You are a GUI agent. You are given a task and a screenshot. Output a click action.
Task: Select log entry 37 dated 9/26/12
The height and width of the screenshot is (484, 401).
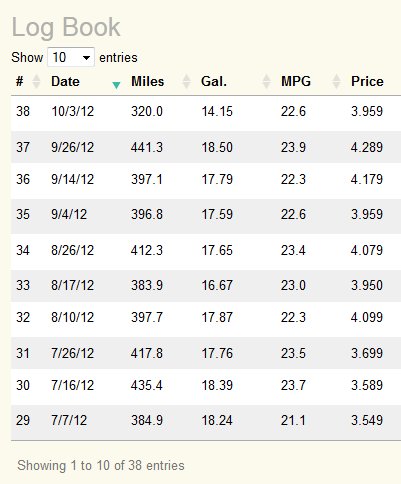(x=206, y=147)
